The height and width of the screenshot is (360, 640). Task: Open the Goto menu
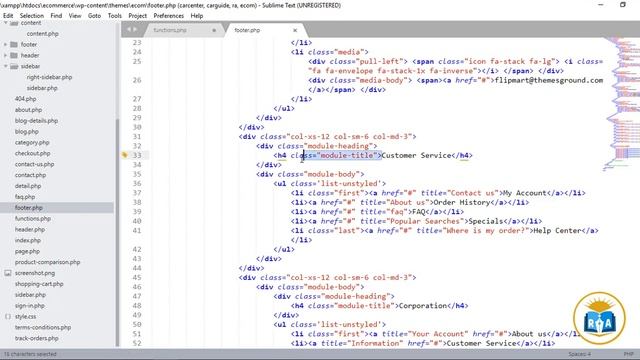tap(94, 16)
